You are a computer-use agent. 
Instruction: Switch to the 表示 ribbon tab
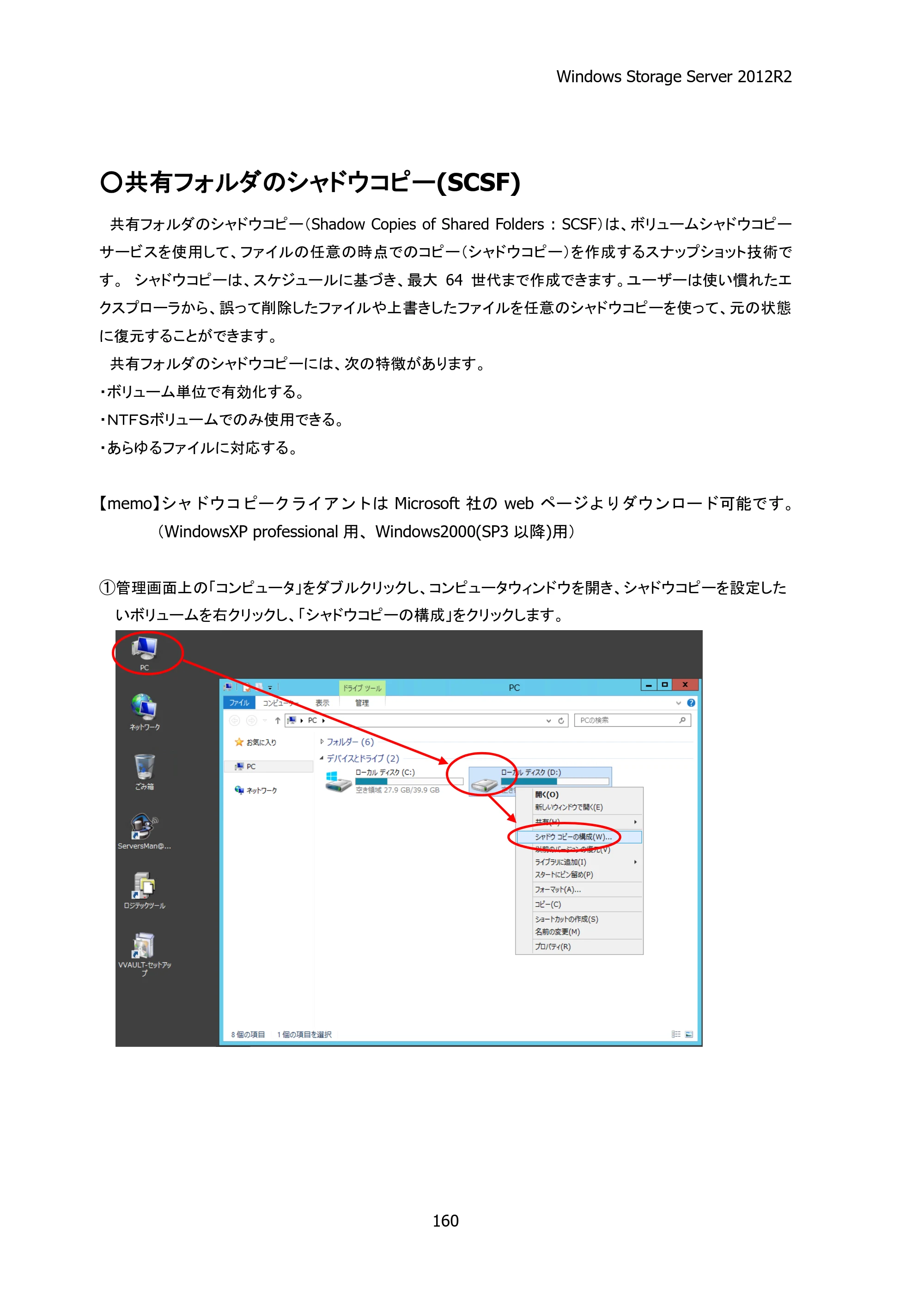322,703
